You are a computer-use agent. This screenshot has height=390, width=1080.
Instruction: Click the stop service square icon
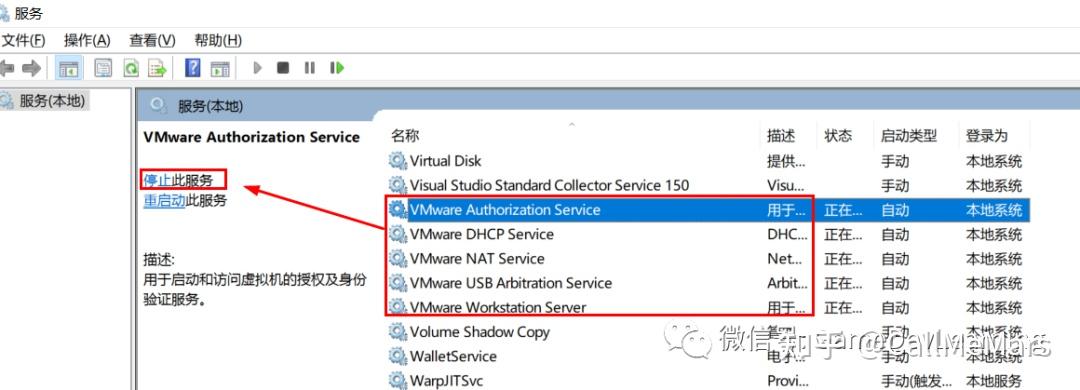tap(283, 68)
